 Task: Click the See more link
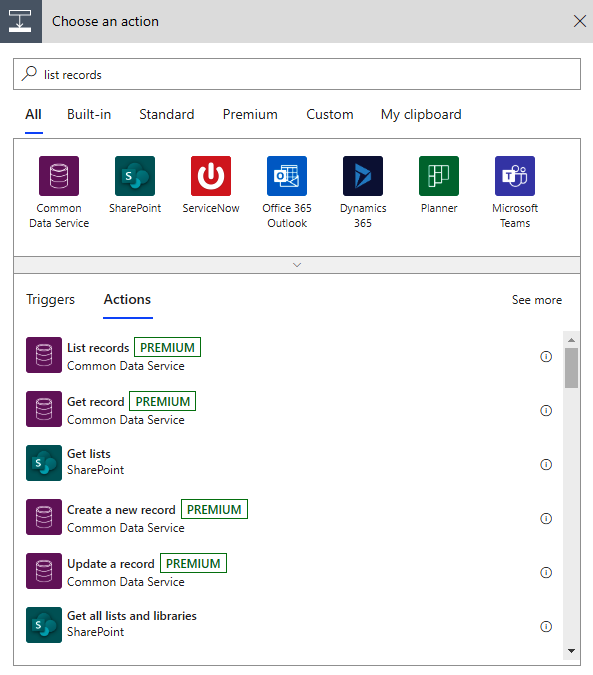pos(537,300)
